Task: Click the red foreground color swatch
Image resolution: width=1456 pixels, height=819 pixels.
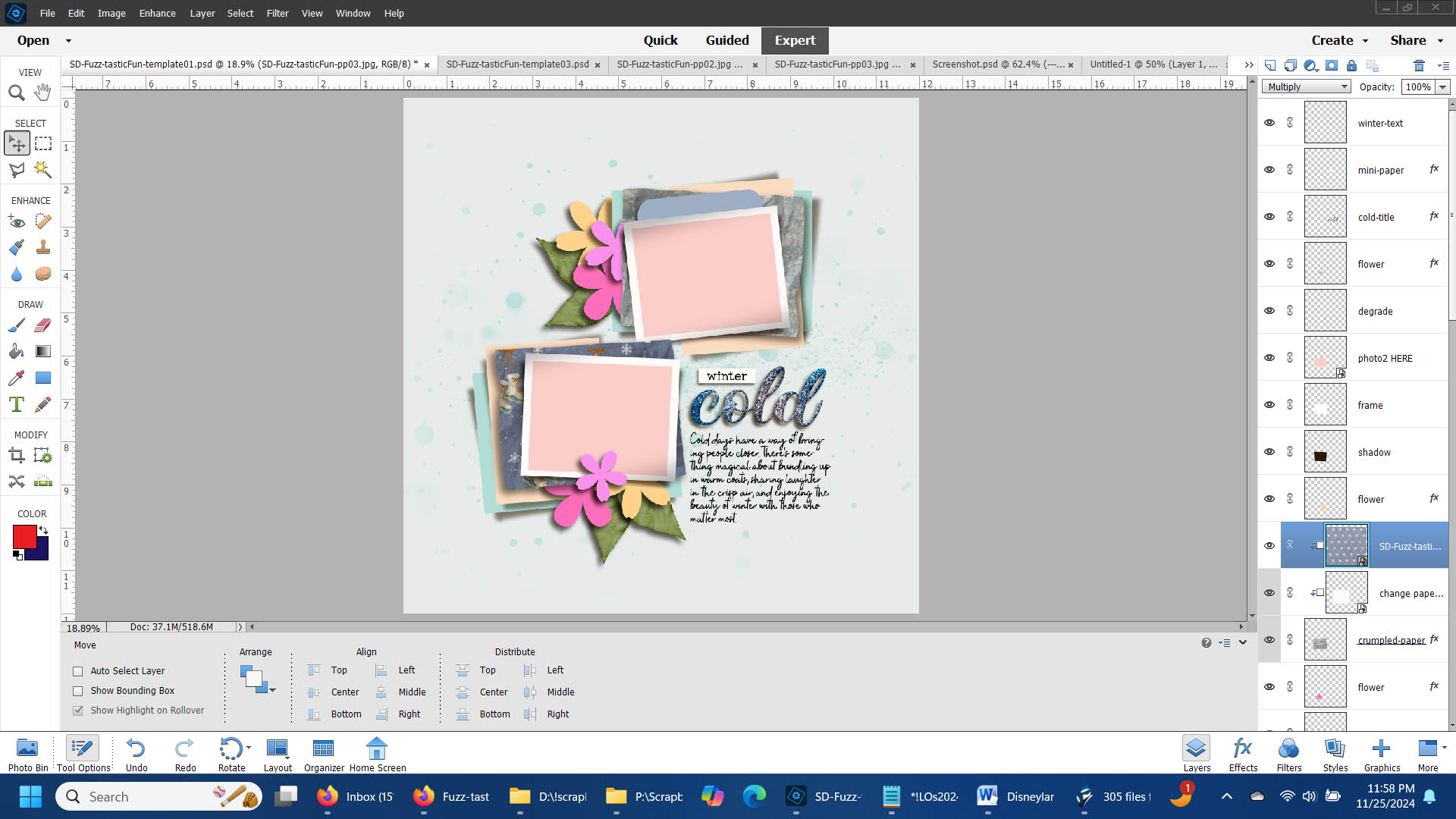Action: pos(24,536)
